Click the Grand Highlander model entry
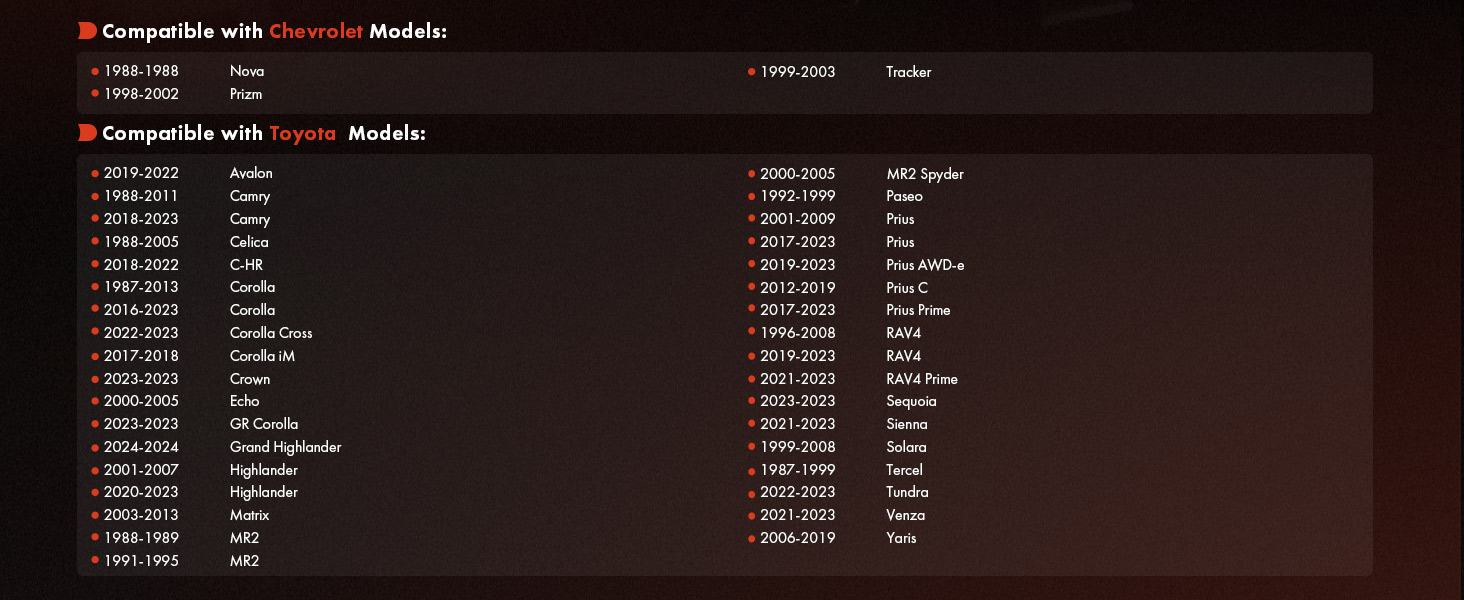1464x600 pixels. 285,447
